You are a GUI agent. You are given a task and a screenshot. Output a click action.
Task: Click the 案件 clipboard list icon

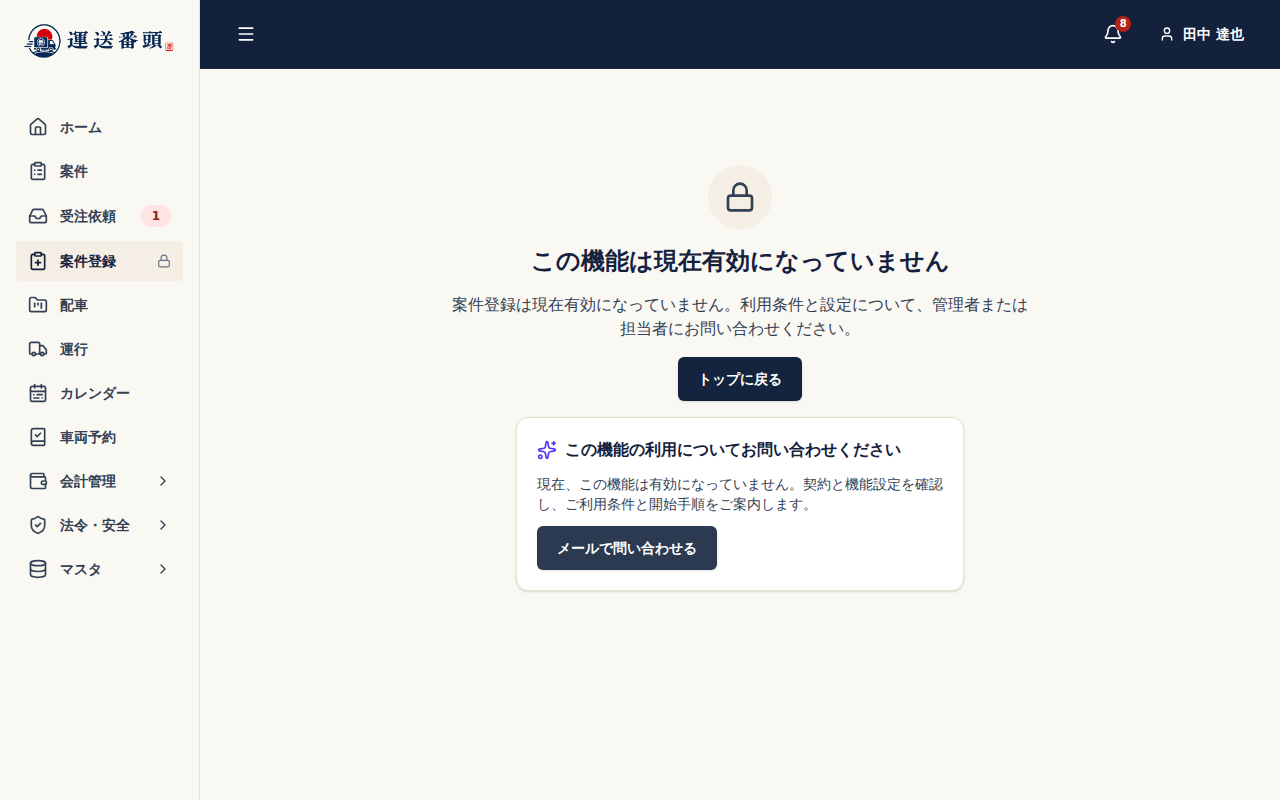point(38,171)
